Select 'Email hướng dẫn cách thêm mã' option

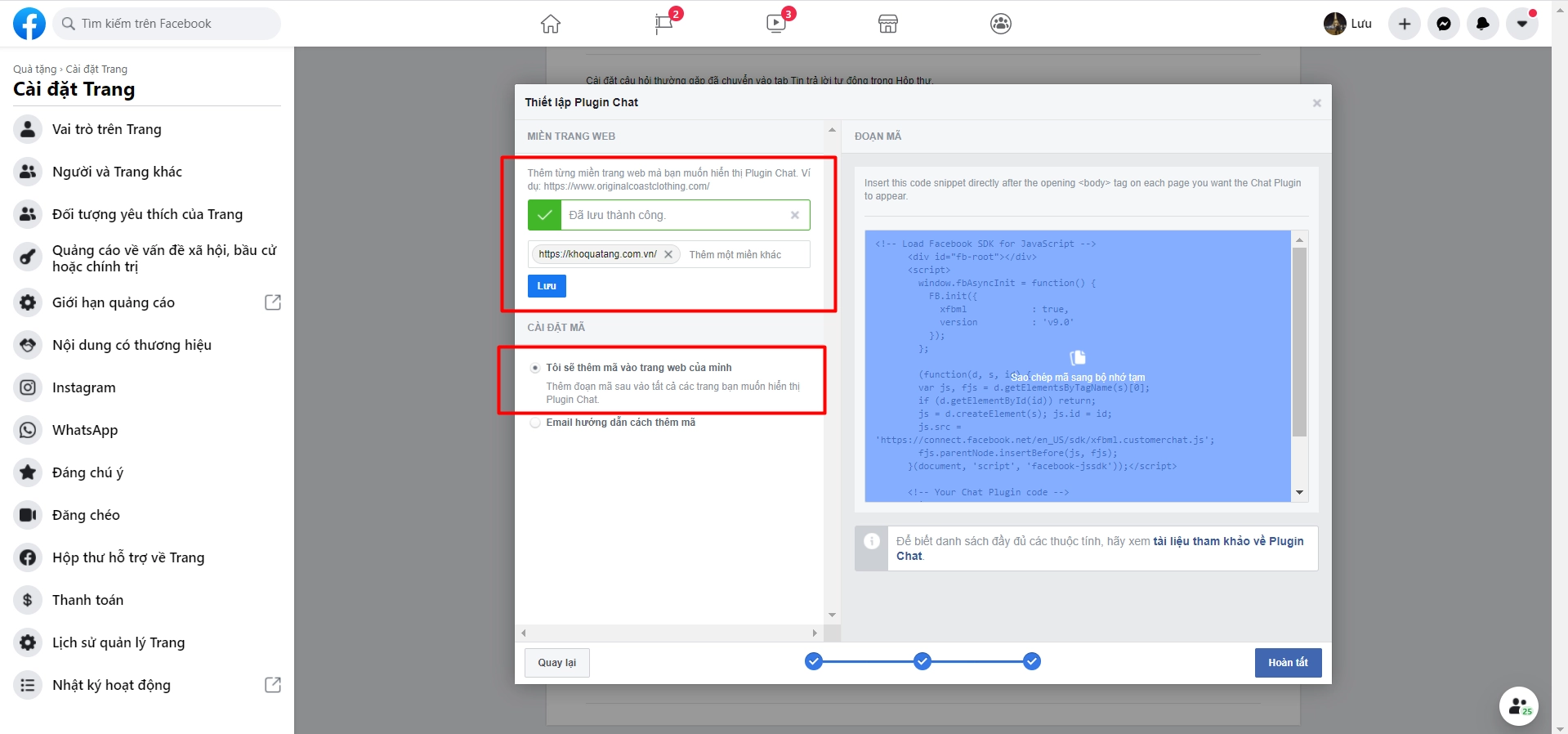click(535, 423)
